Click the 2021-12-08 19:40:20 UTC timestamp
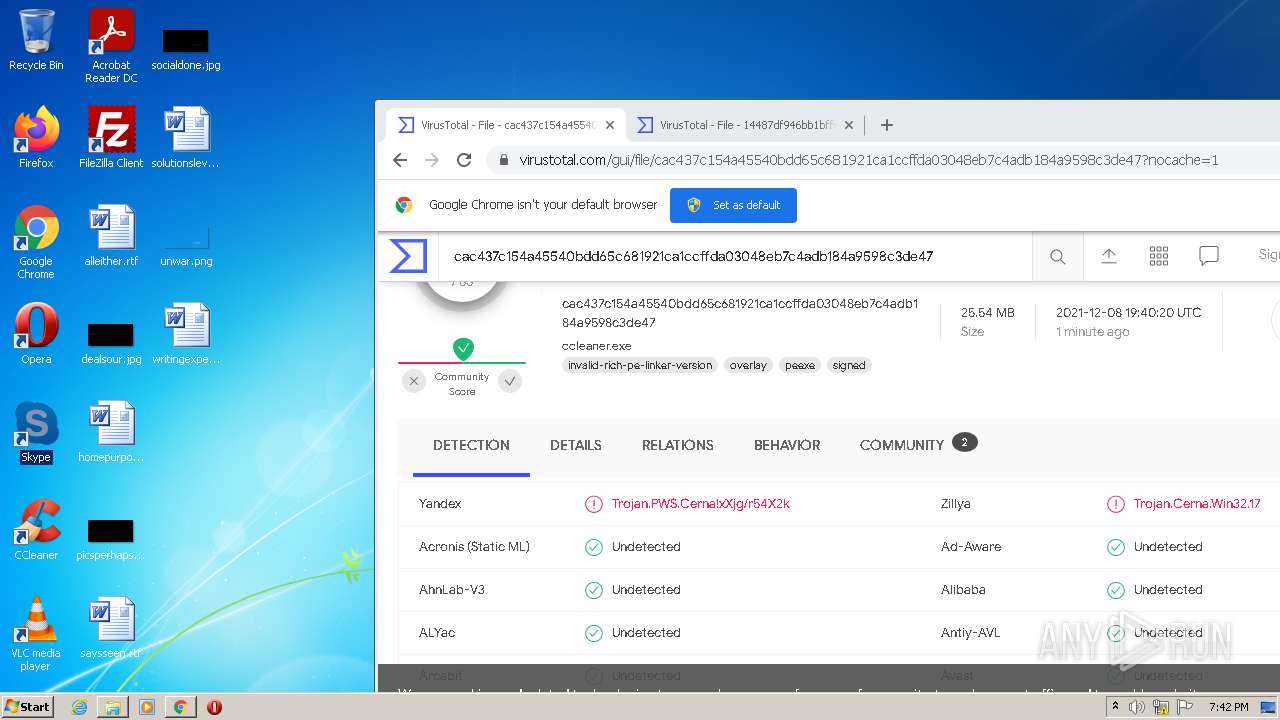 point(1129,313)
